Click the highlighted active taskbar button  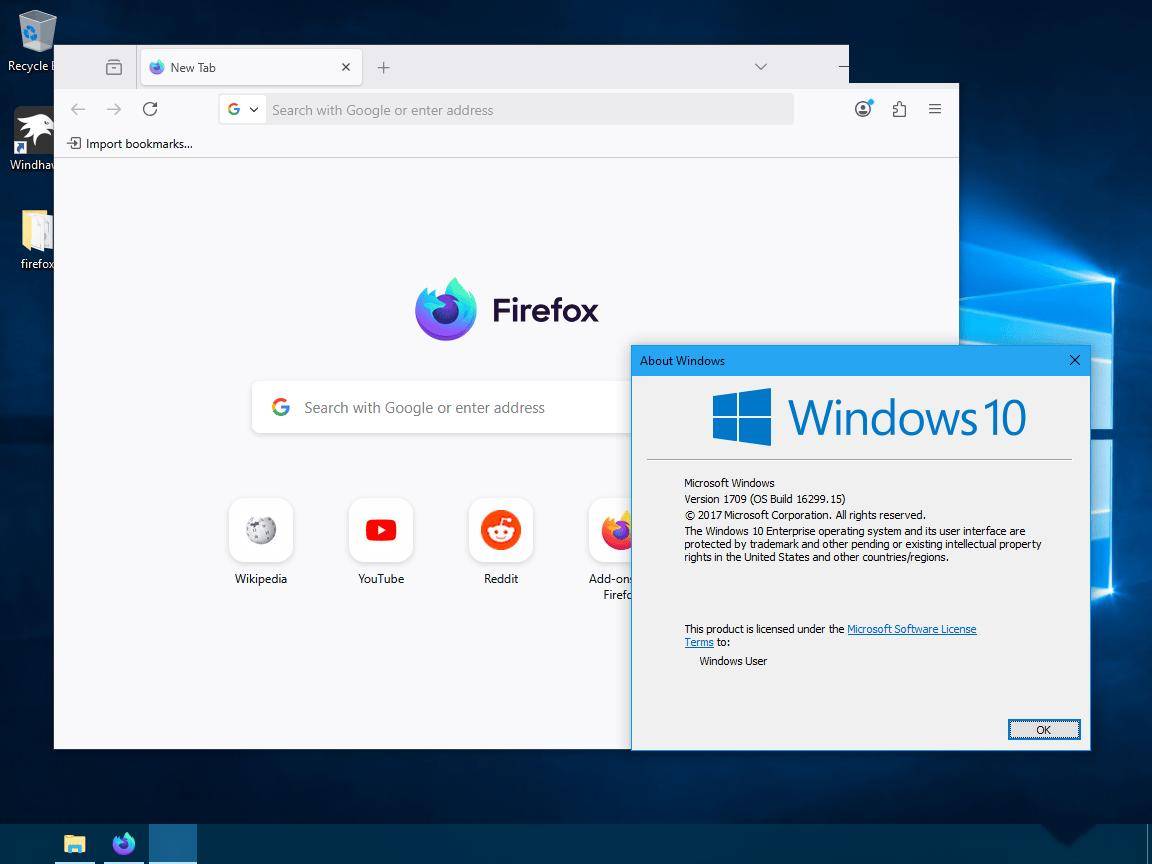click(173, 843)
